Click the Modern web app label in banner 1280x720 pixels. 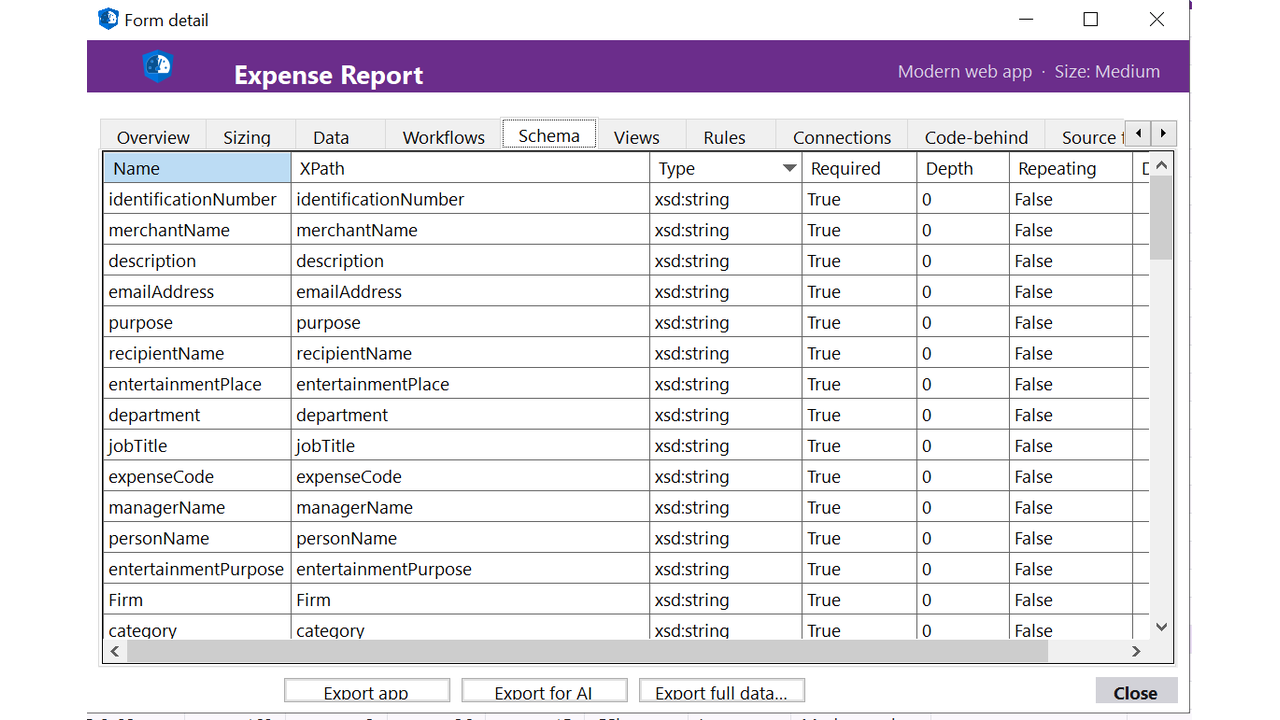pos(965,72)
